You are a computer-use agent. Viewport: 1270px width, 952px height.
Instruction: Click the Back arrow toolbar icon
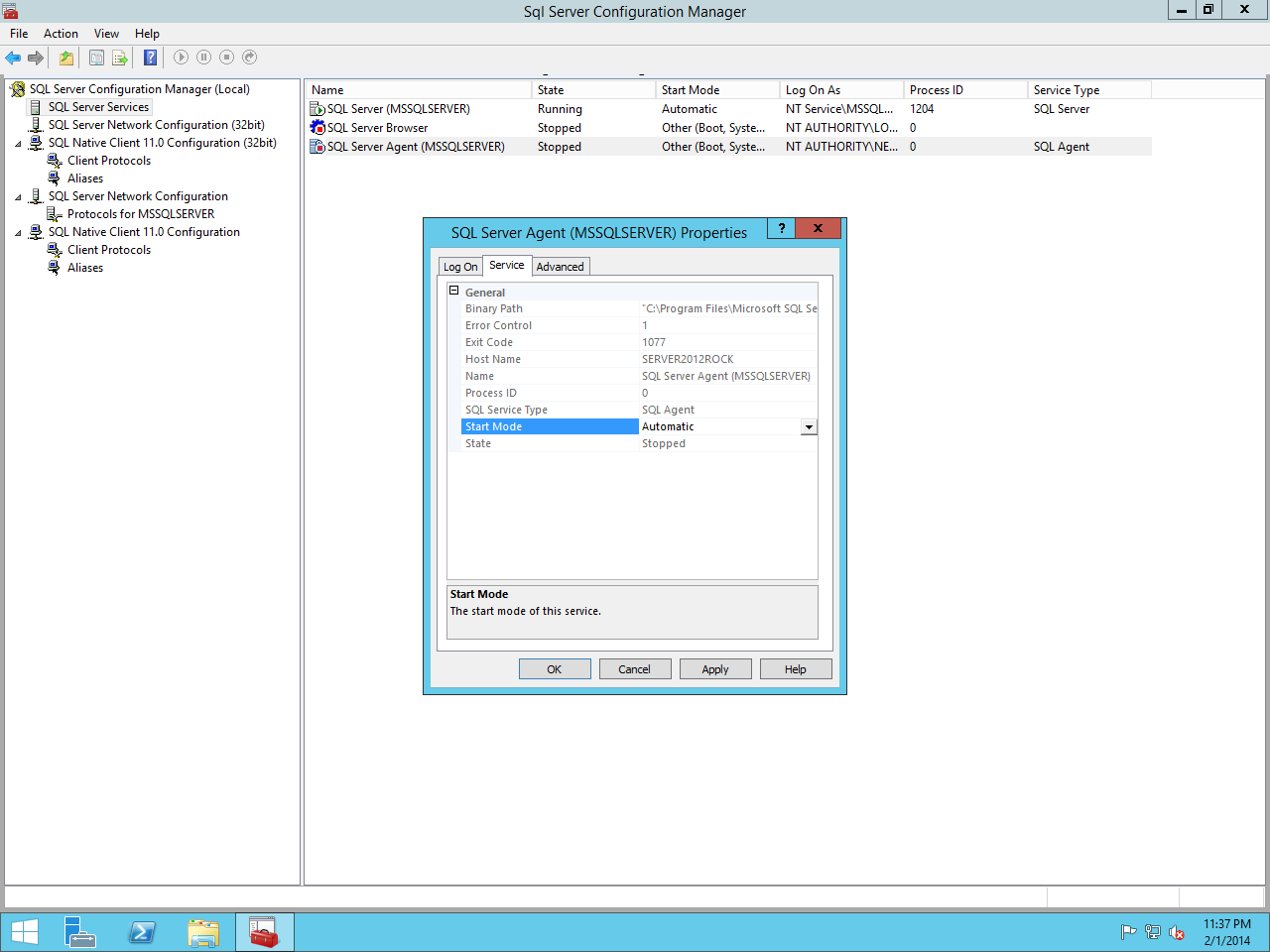pyautogui.click(x=13, y=58)
